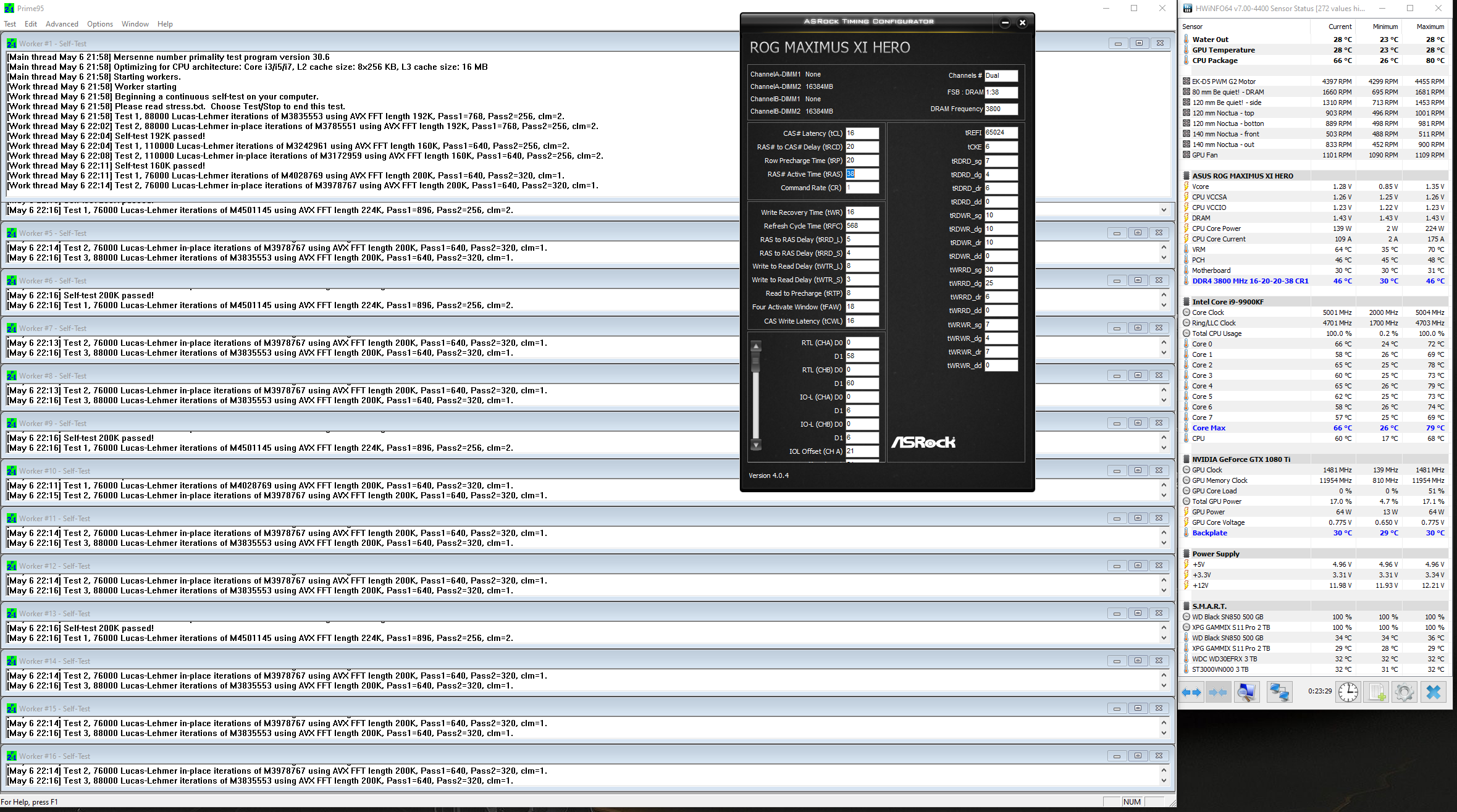
Task: Open the Advanced menu in Prime95
Action: [x=62, y=24]
